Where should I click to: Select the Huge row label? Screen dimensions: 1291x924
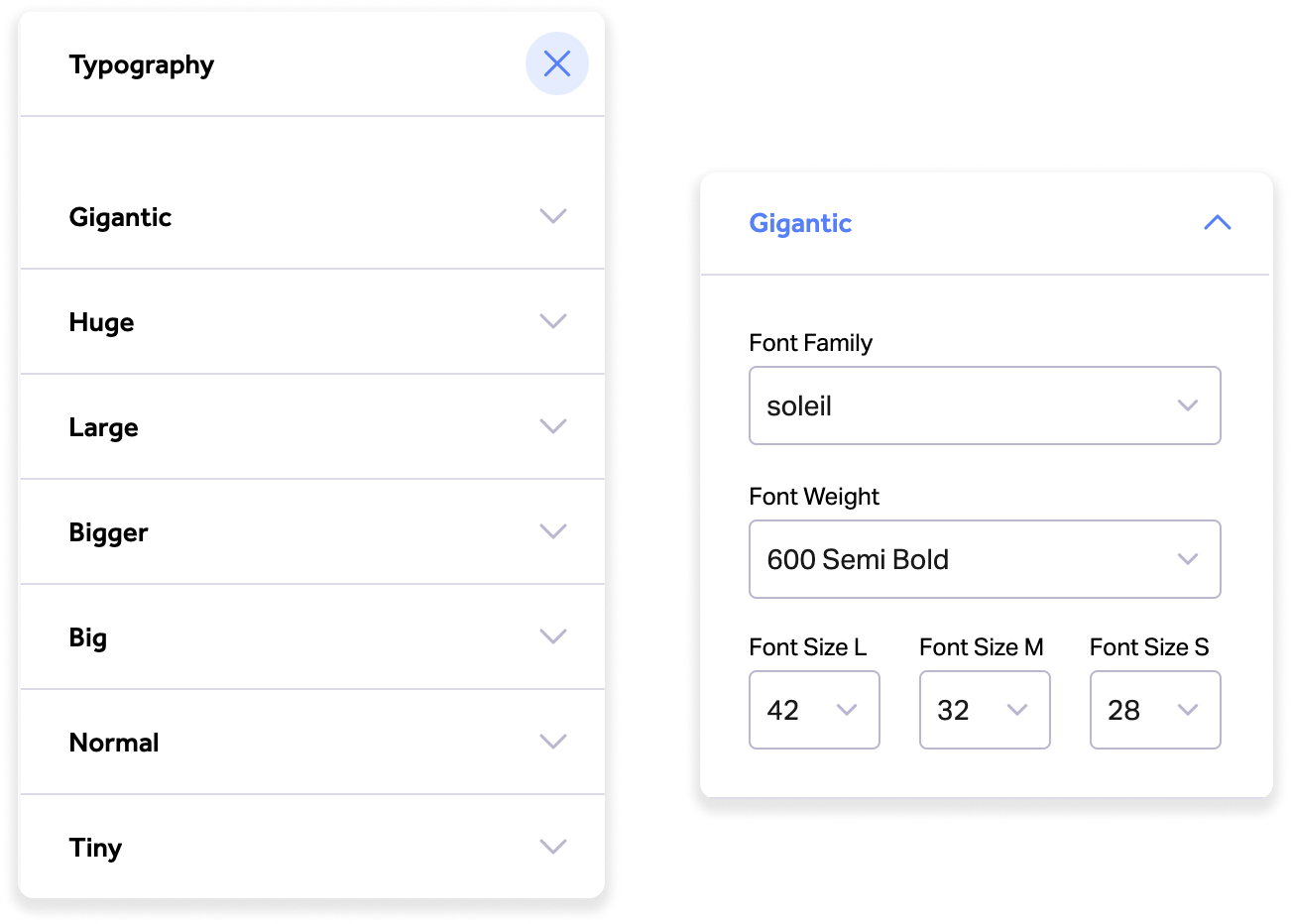(102, 322)
